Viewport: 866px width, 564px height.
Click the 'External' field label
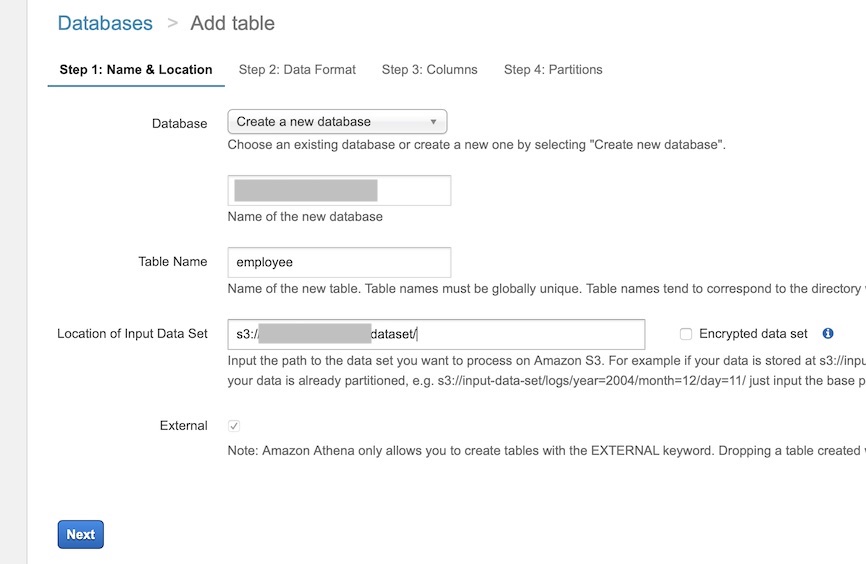183,426
